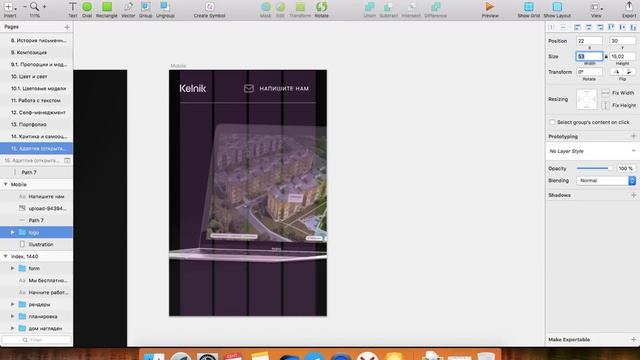The width and height of the screenshot is (640, 360).
Task: Open the Insert menu in toolbar
Action: [10, 10]
